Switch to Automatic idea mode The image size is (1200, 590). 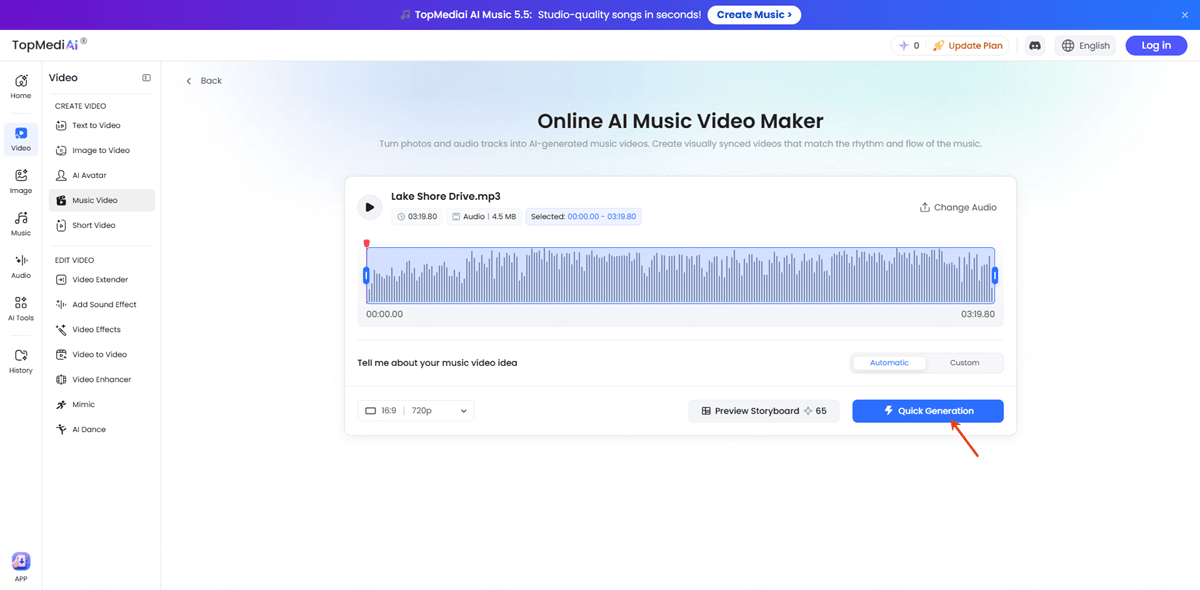[889, 363]
